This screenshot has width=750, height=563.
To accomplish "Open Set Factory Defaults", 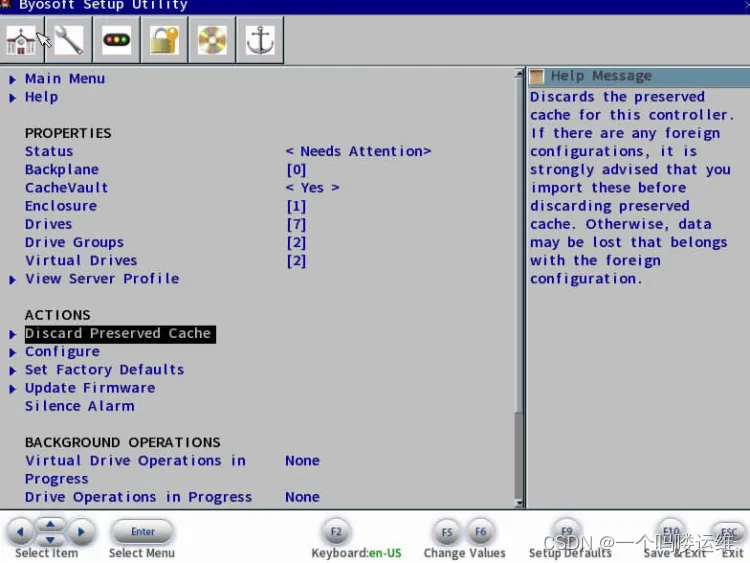I will click(x=104, y=370).
